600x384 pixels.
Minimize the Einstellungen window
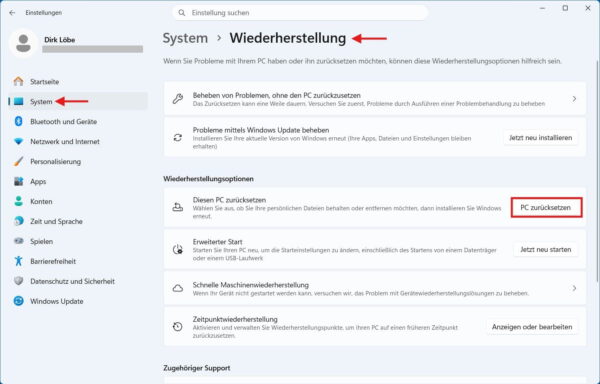[542, 8]
